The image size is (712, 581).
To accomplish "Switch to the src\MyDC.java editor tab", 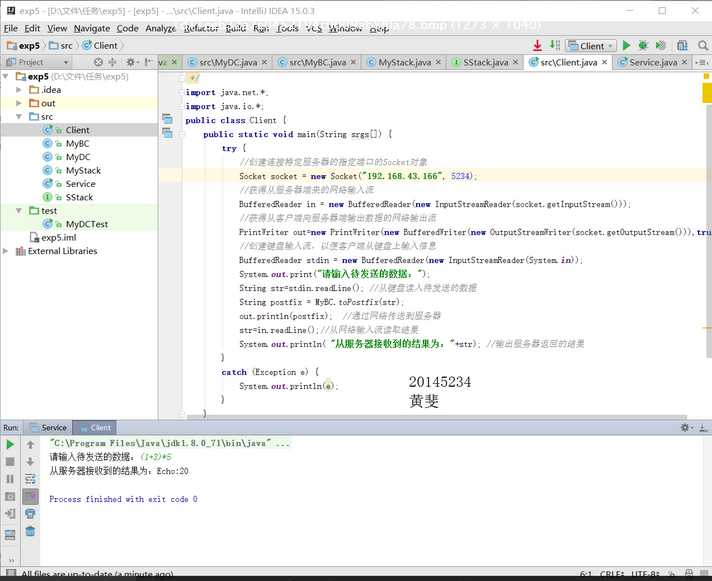I will click(x=228, y=62).
